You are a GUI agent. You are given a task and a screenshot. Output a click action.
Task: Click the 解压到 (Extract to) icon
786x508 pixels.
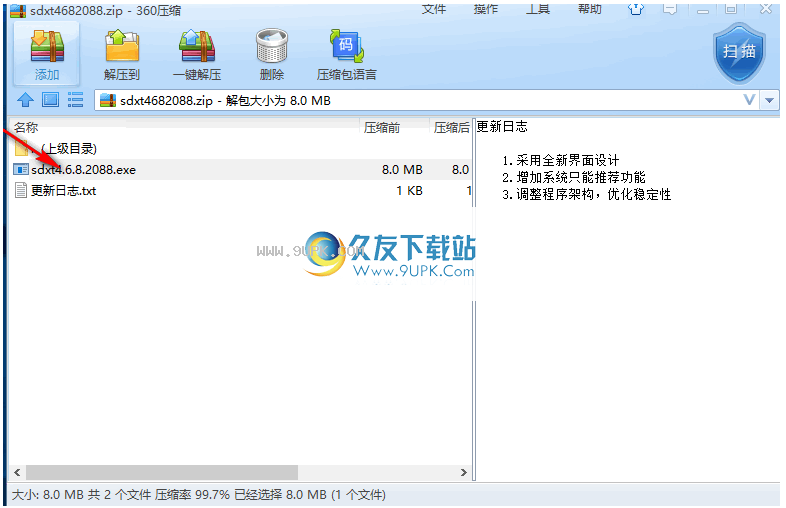(122, 54)
